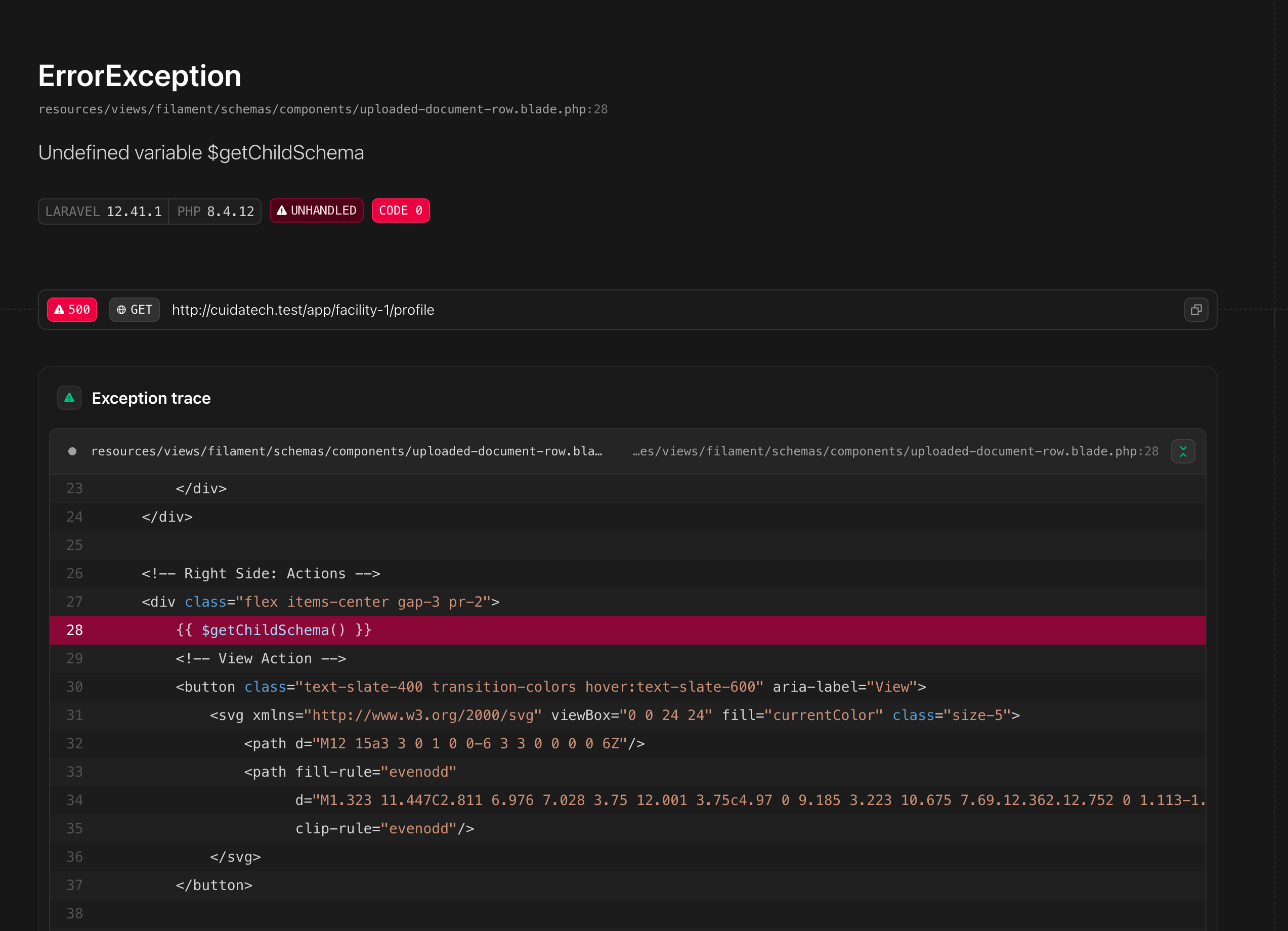The image size is (1288, 931).
Task: Click the cuidatech.test profile request URL
Action: (303, 310)
